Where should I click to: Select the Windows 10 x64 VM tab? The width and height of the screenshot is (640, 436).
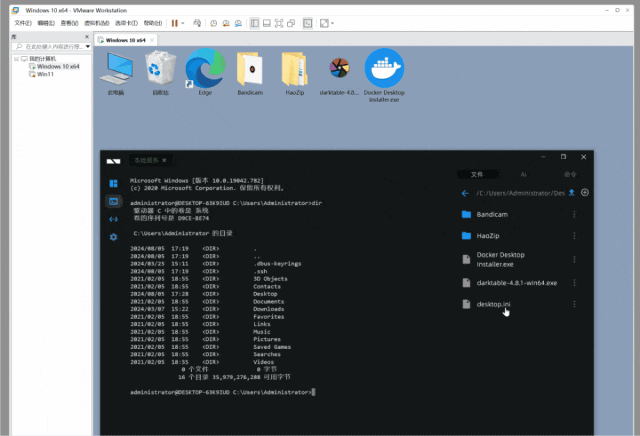click(122, 40)
